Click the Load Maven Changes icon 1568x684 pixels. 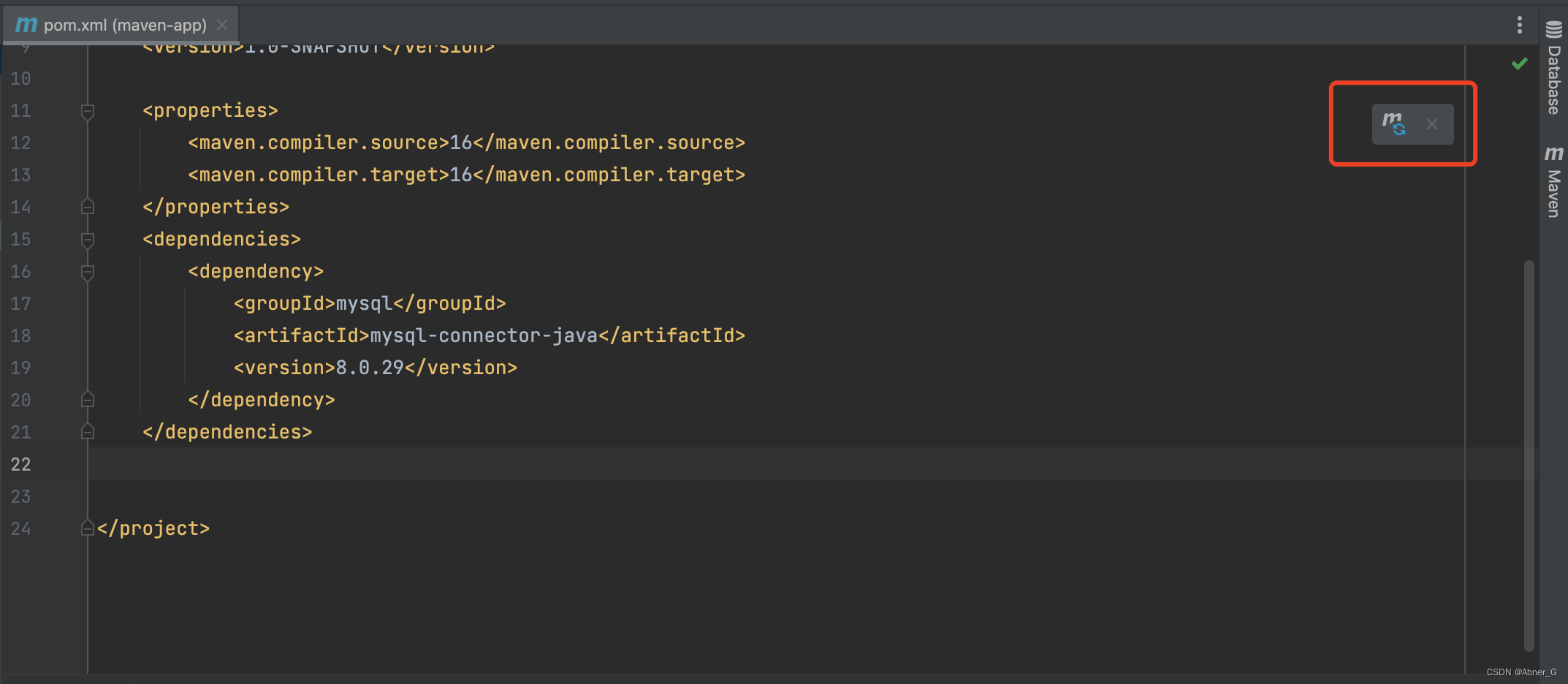[x=1393, y=124]
